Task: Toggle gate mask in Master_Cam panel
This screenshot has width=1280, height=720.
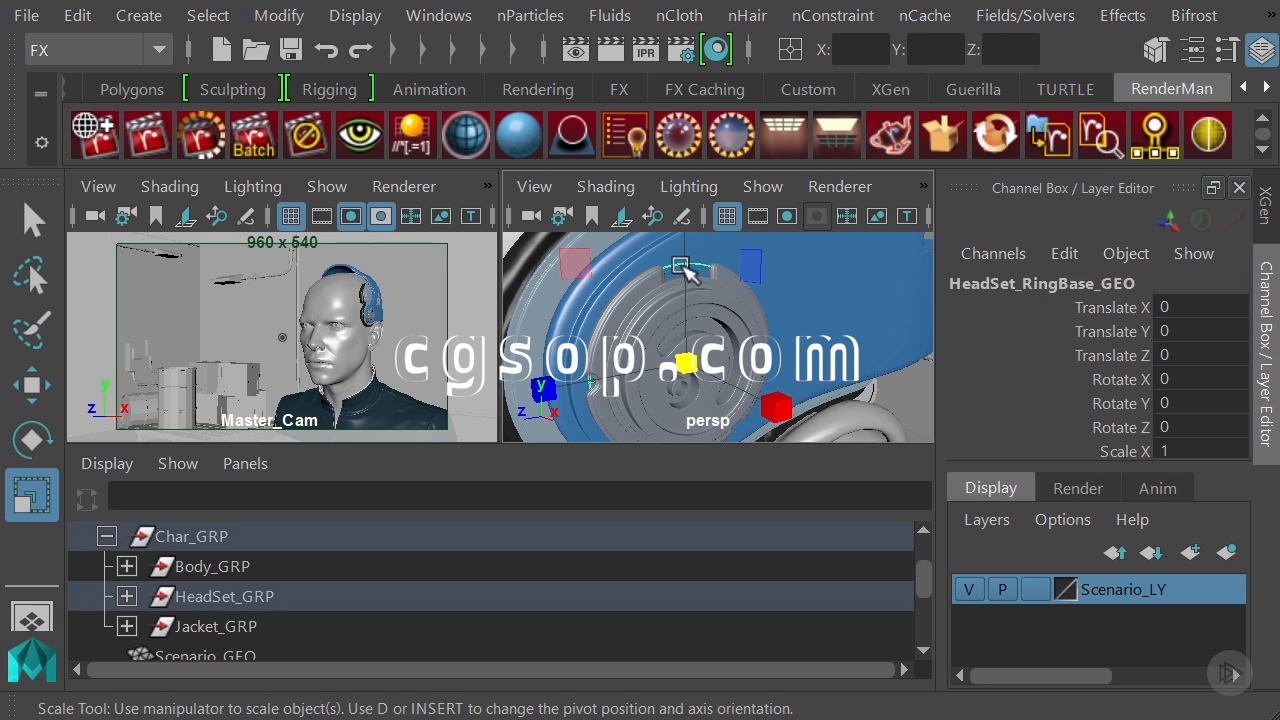Action: [x=381, y=216]
